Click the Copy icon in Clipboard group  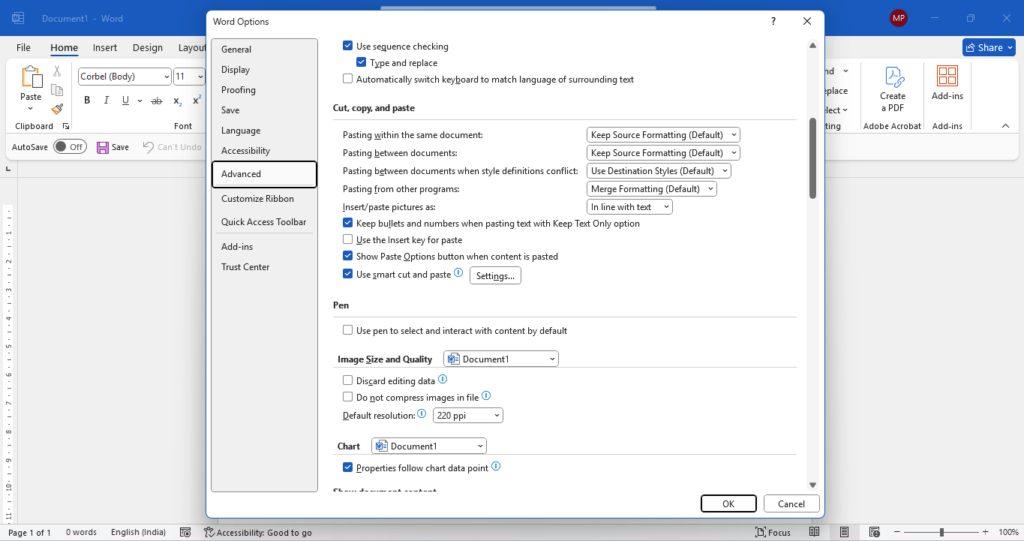click(x=57, y=90)
